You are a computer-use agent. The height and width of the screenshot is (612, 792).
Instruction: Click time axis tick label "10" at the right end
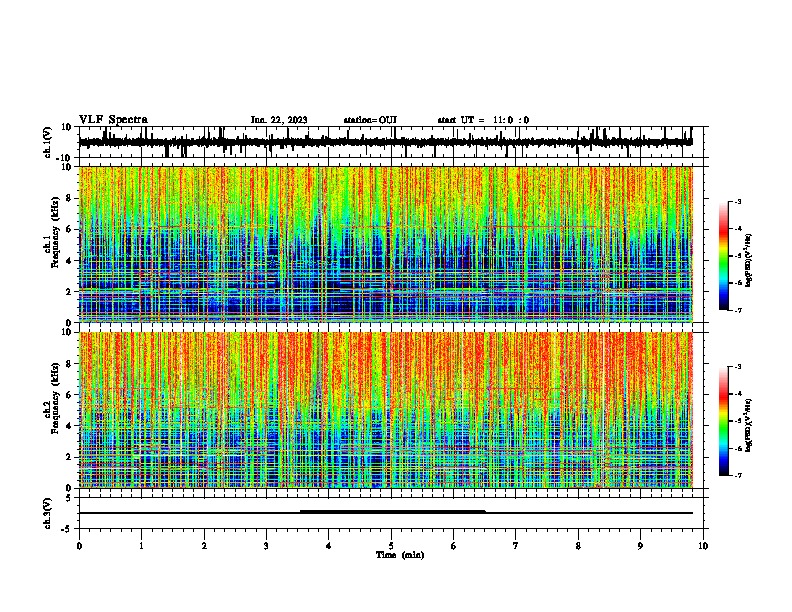click(703, 546)
